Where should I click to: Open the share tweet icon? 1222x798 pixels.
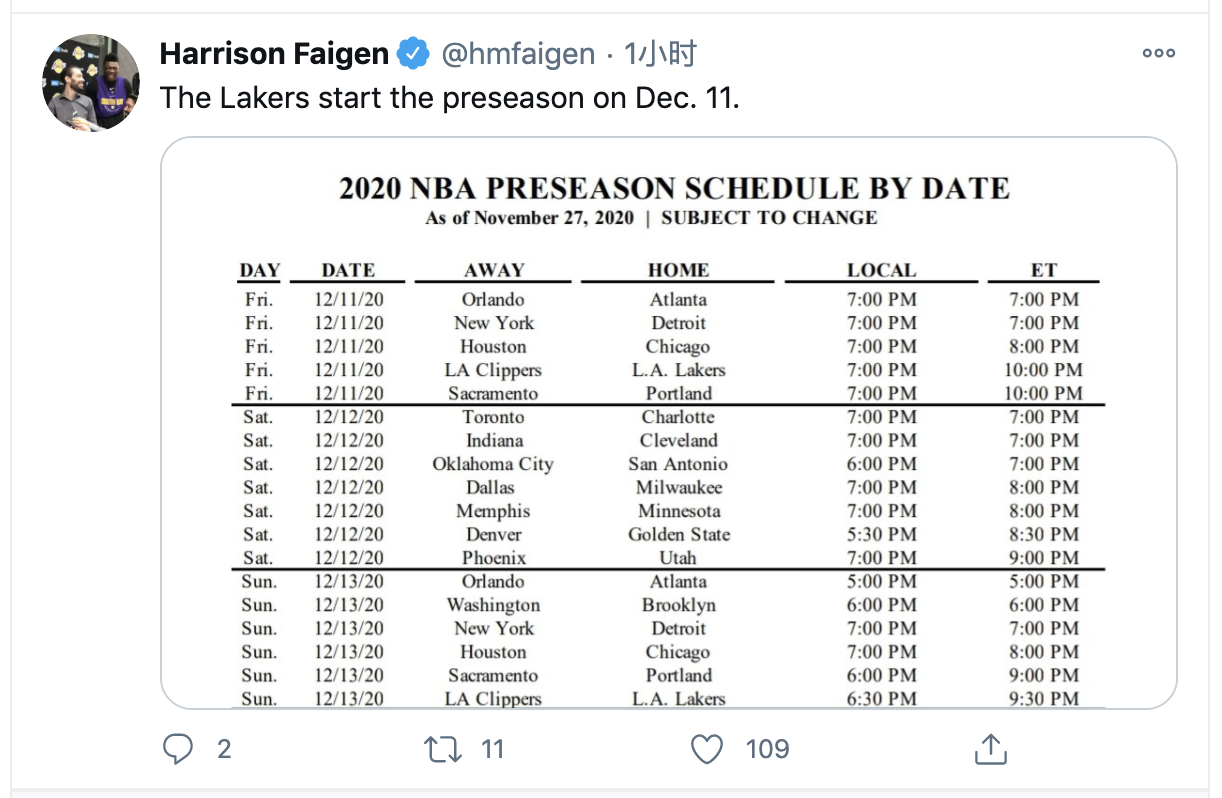pyautogui.click(x=989, y=748)
